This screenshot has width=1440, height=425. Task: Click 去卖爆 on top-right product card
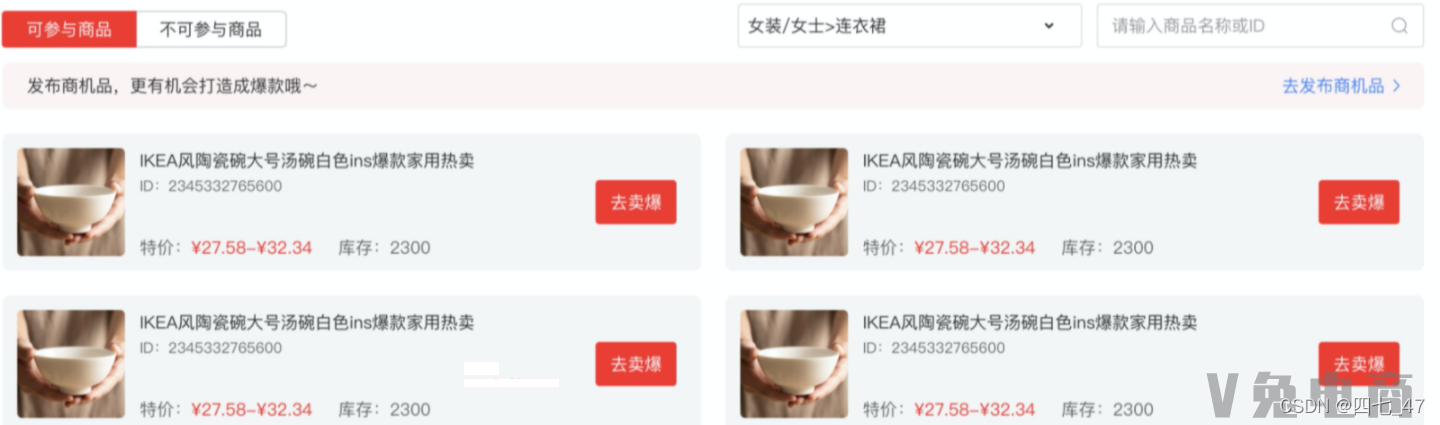click(x=1359, y=202)
